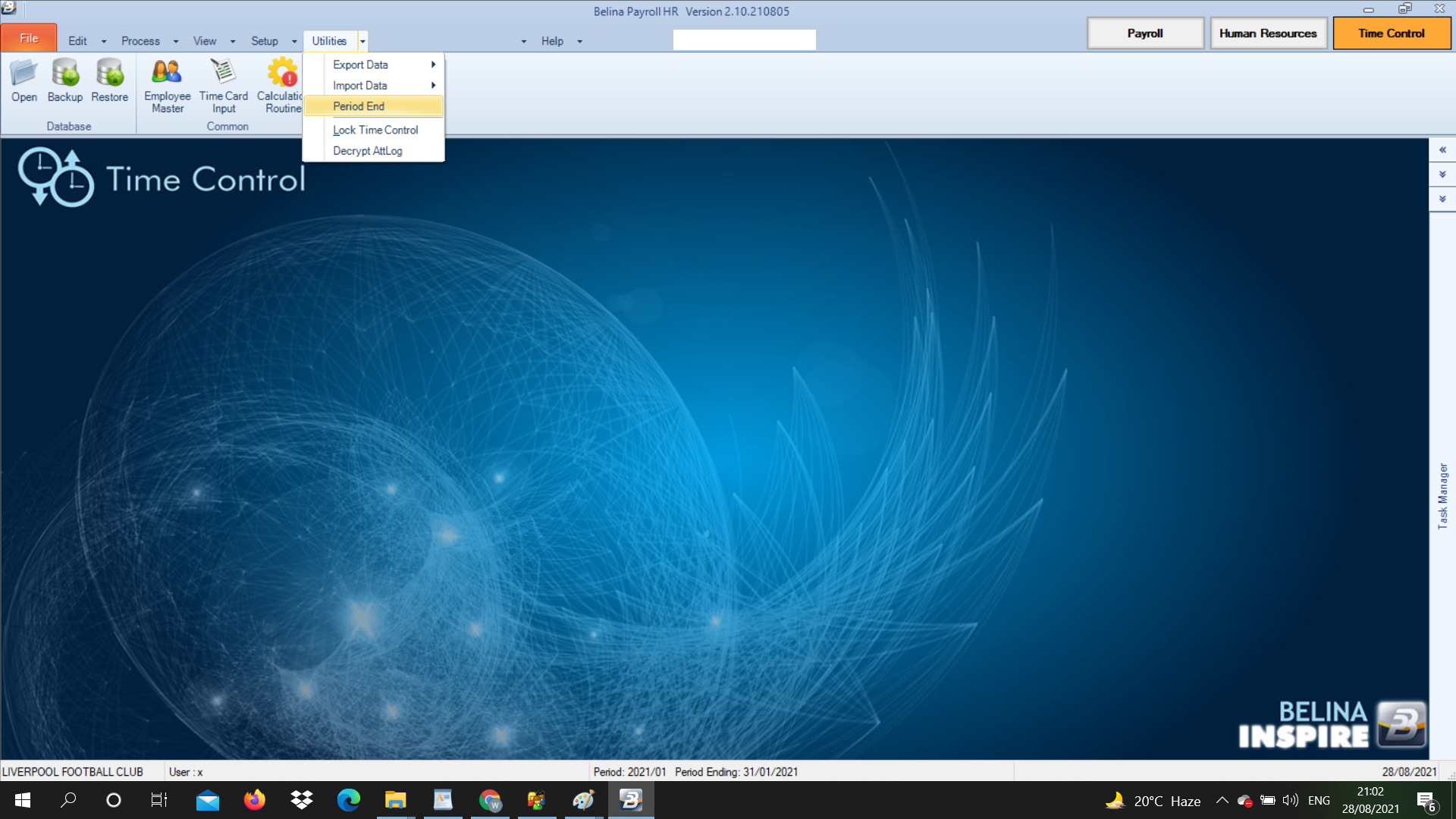The height and width of the screenshot is (819, 1456).
Task: Open Dropbox from the taskbar
Action: click(x=301, y=800)
